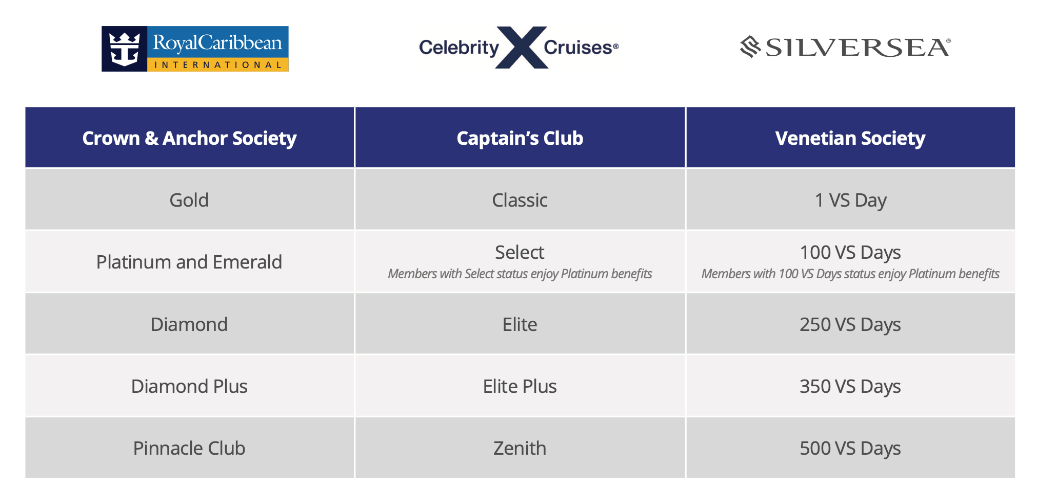Select the Captain's Club column header
The image size is (1037, 490).
click(x=520, y=138)
